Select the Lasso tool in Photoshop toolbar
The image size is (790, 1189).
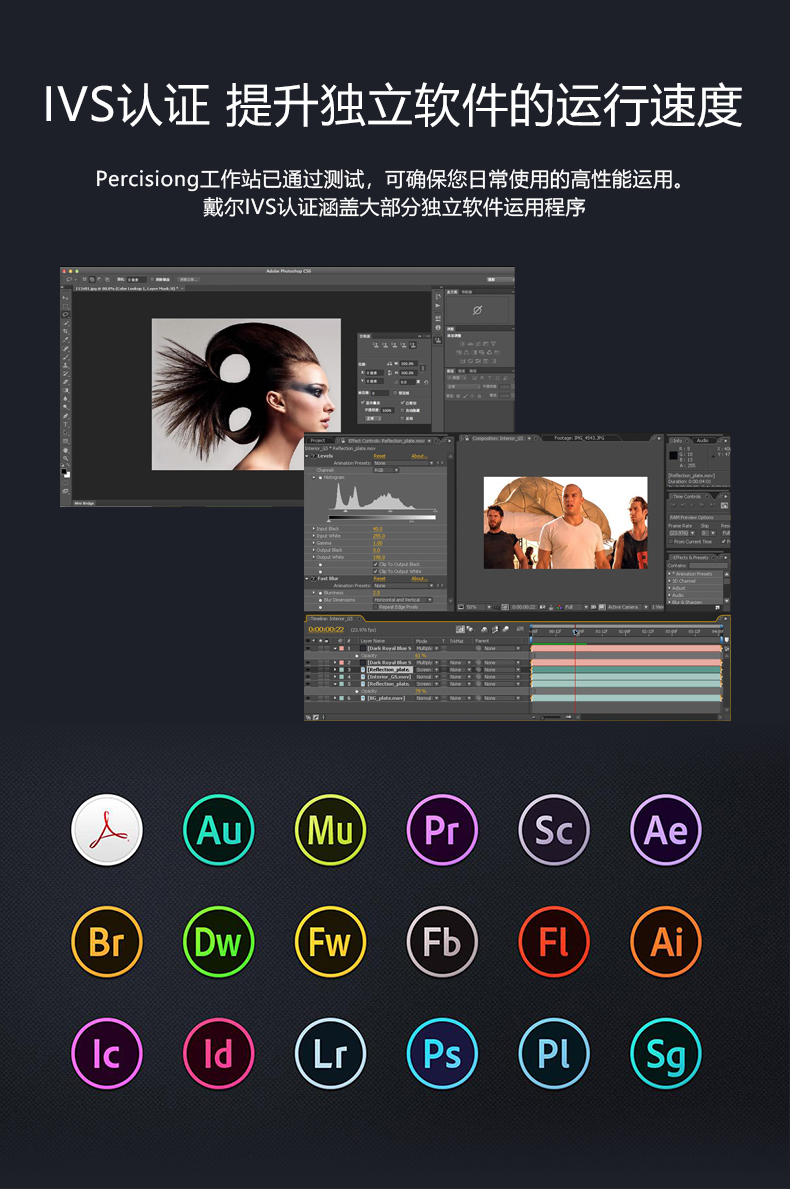click(65, 315)
